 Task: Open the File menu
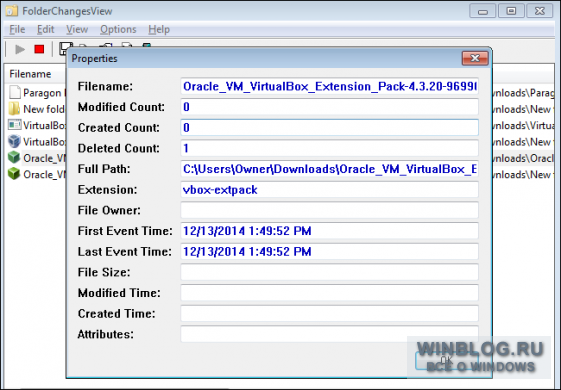(x=17, y=29)
